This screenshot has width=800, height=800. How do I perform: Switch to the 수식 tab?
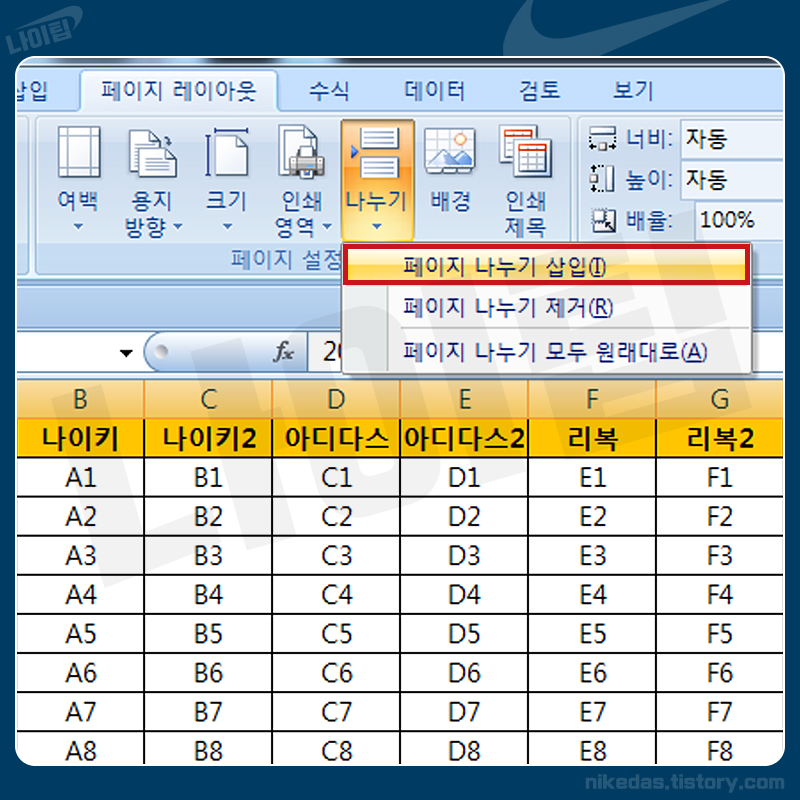click(329, 91)
